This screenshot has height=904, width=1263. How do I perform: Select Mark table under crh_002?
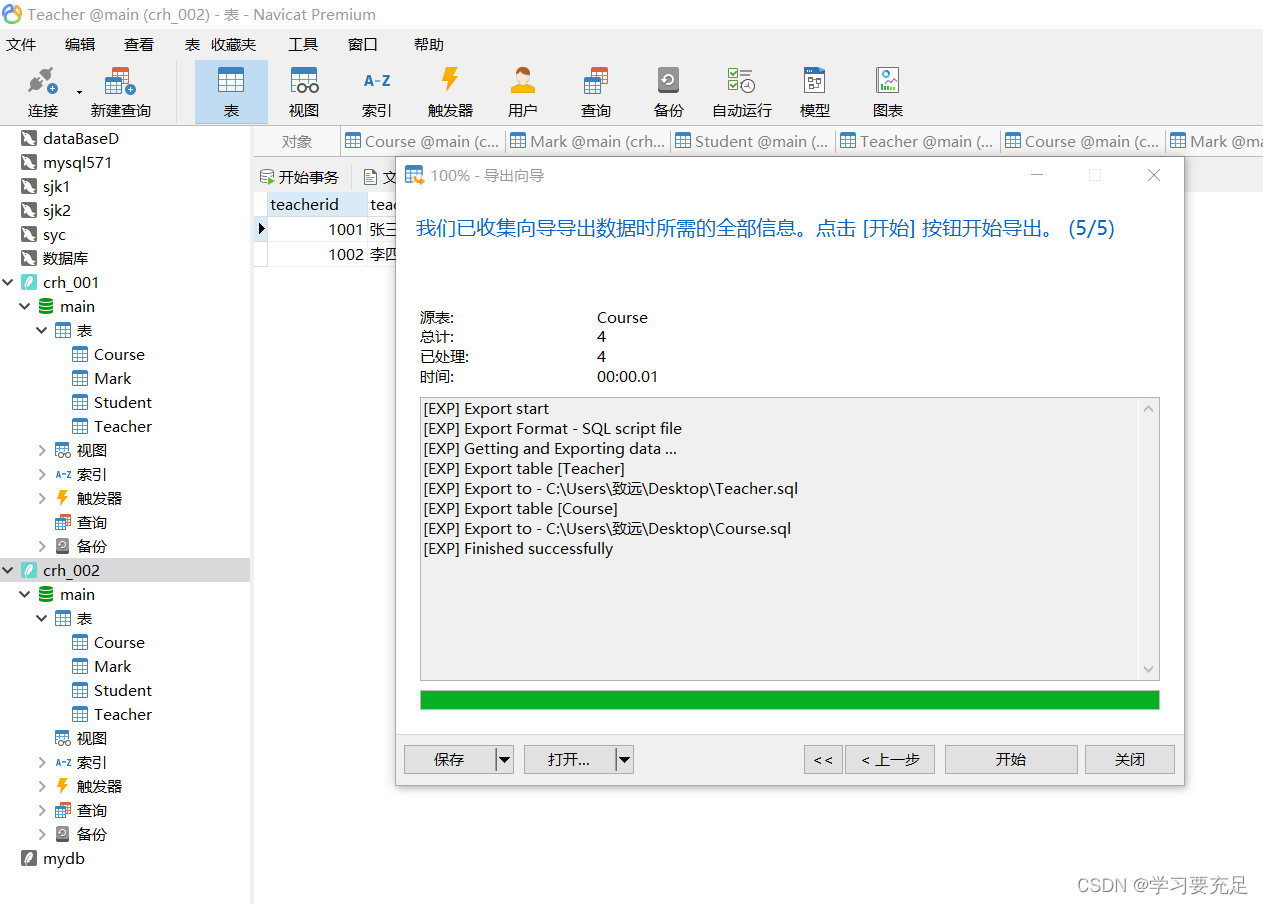point(112,666)
